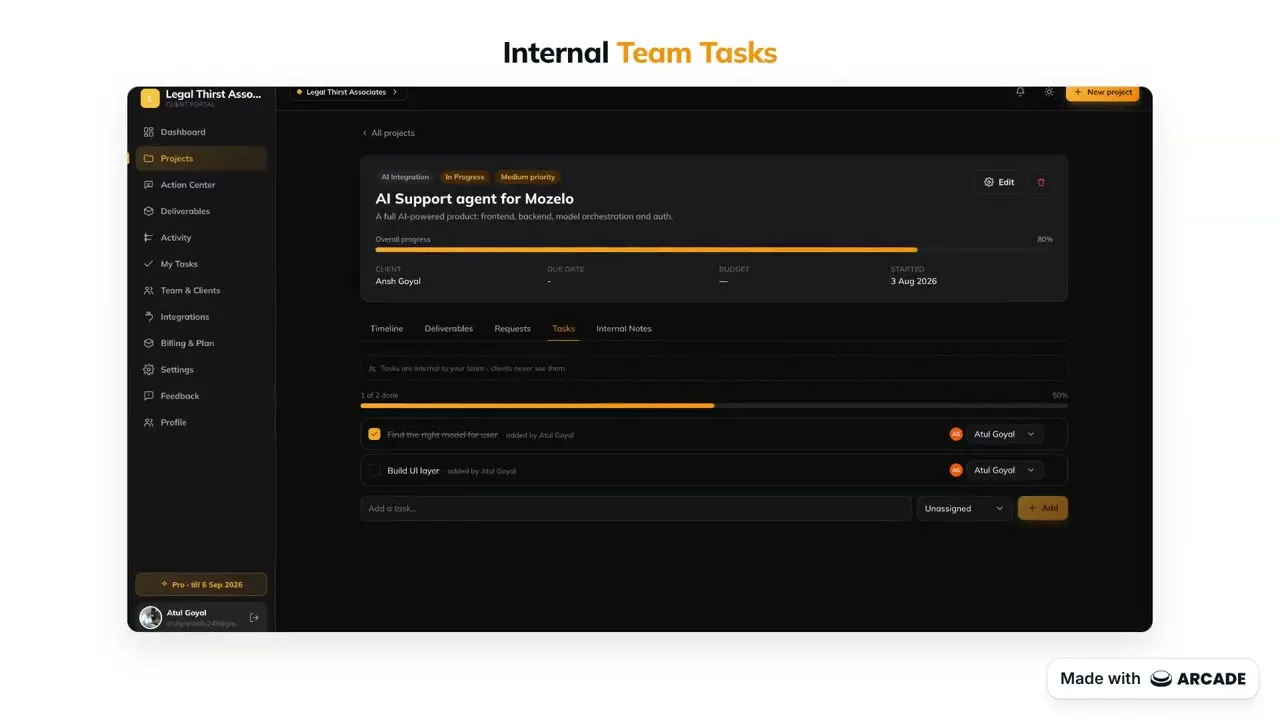Image resolution: width=1280 pixels, height=720 pixels.
Task: Click Atul Goyal's profile photo in sidebar
Action: click(x=151, y=617)
